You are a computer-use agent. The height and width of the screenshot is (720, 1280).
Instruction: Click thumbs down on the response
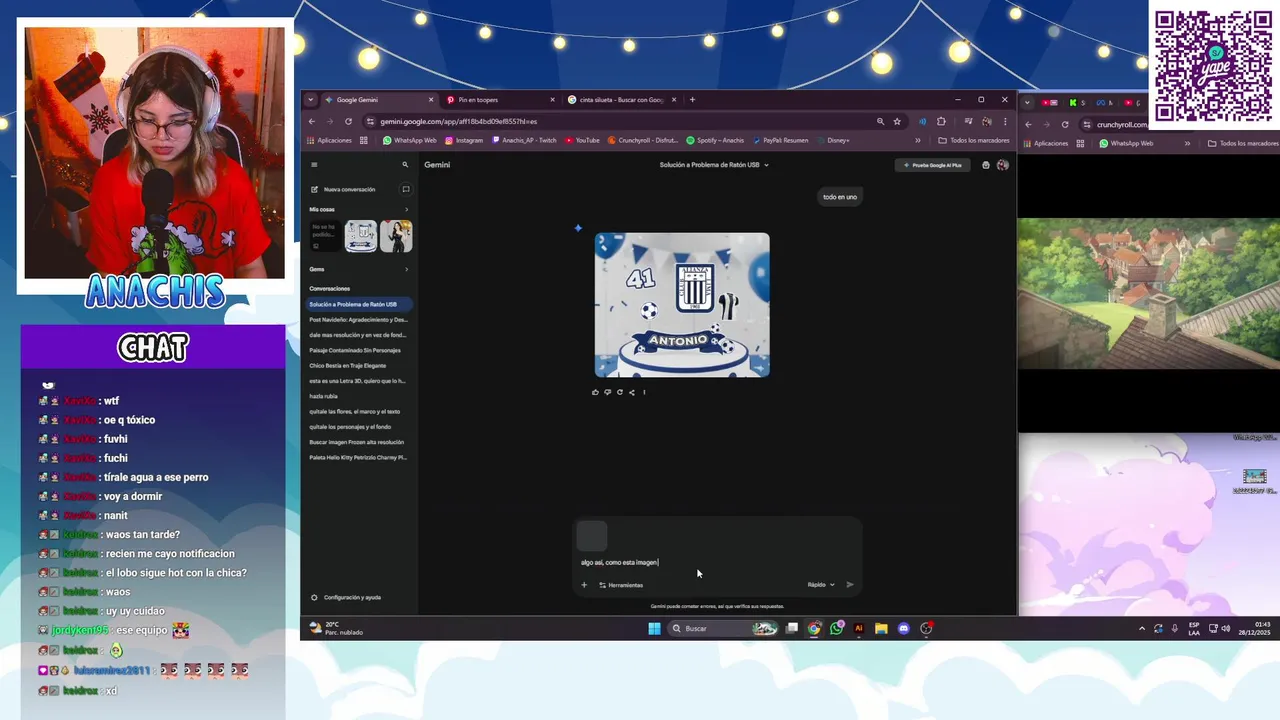pyautogui.click(x=607, y=392)
